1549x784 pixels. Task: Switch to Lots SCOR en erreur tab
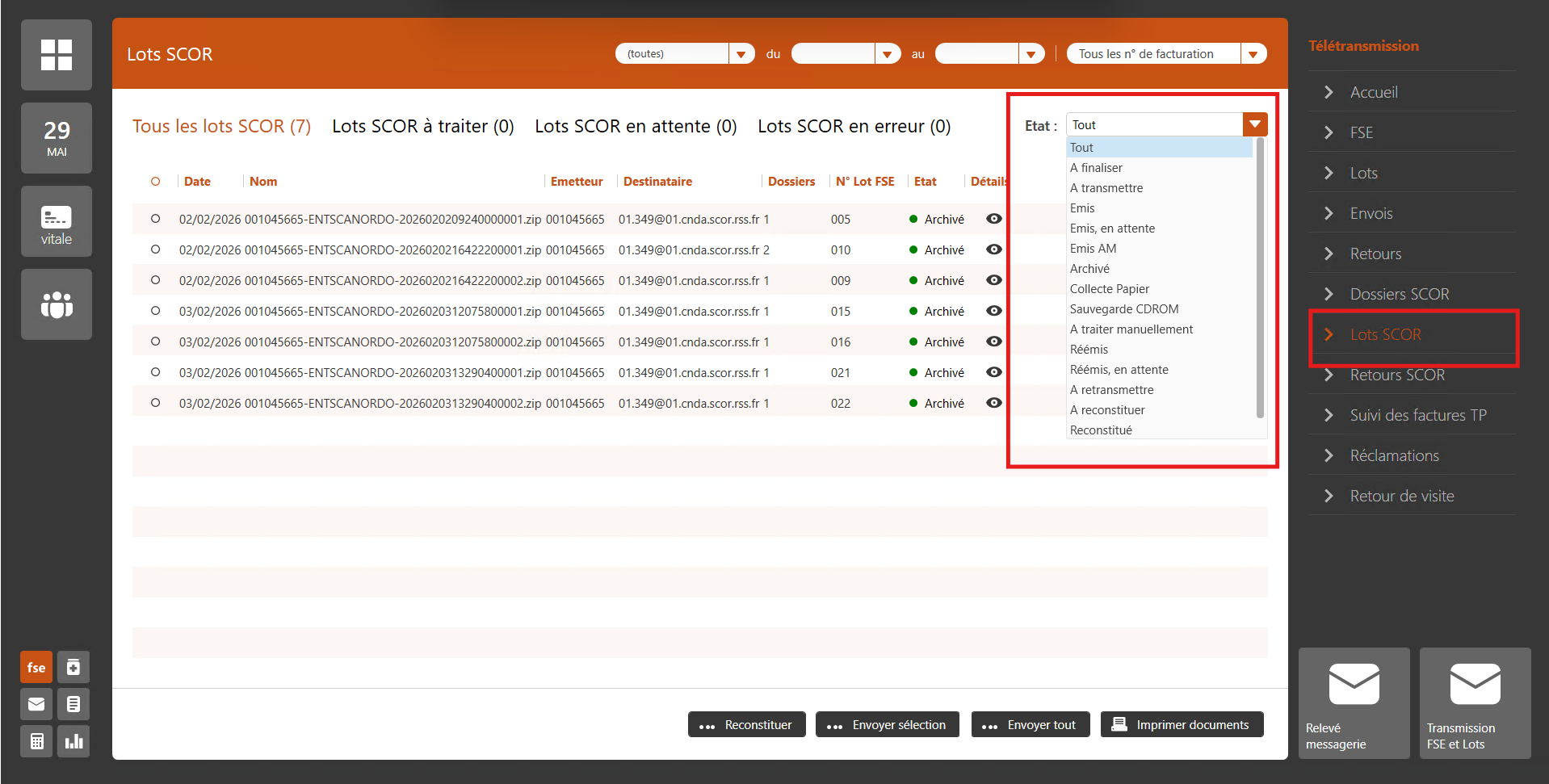(854, 126)
